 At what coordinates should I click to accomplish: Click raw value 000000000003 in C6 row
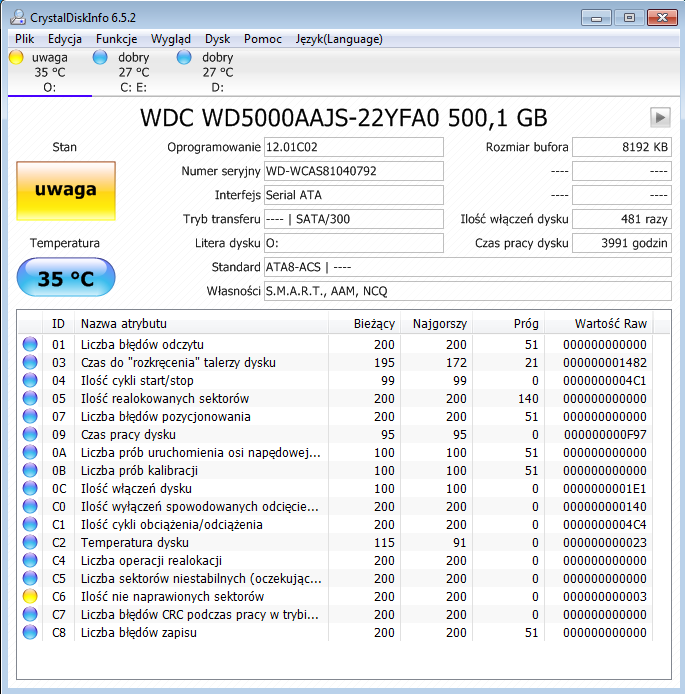[x=604, y=596]
